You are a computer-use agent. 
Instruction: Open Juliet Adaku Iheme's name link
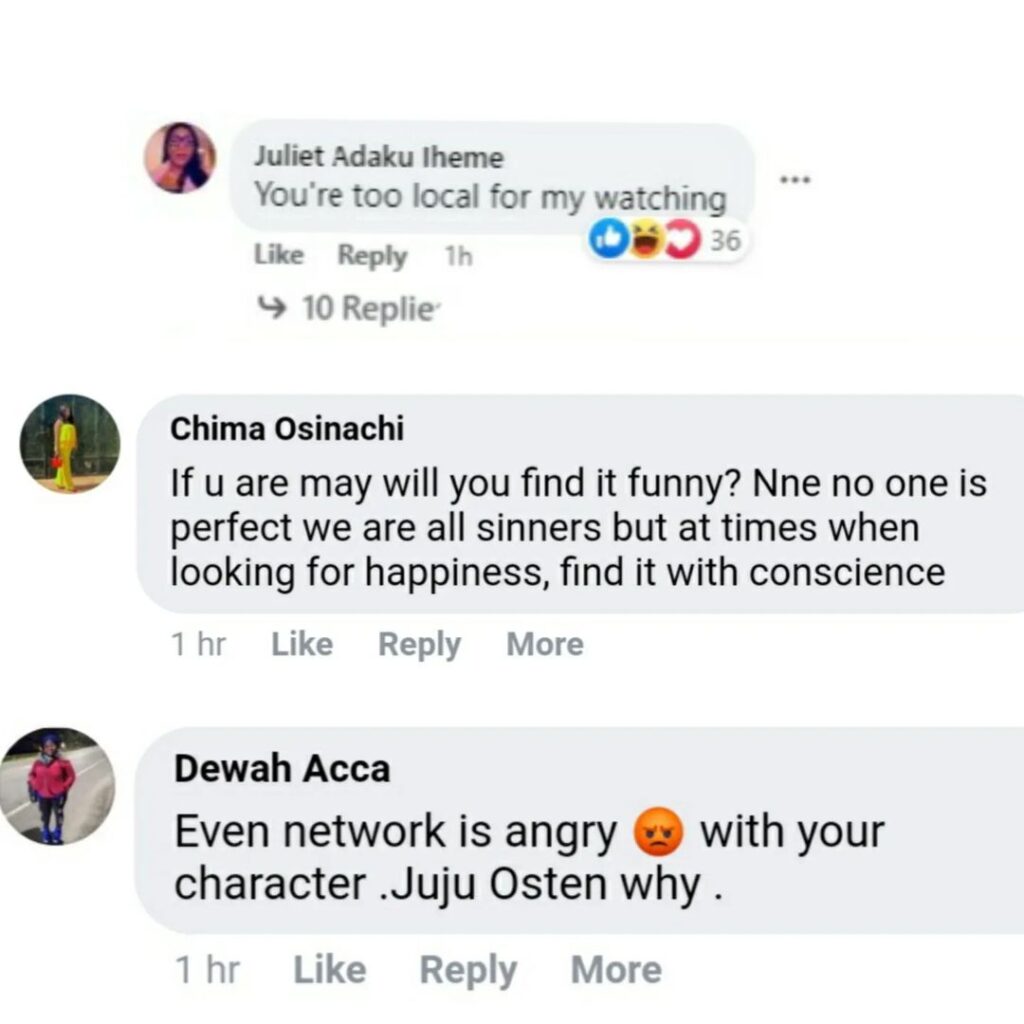(379, 158)
